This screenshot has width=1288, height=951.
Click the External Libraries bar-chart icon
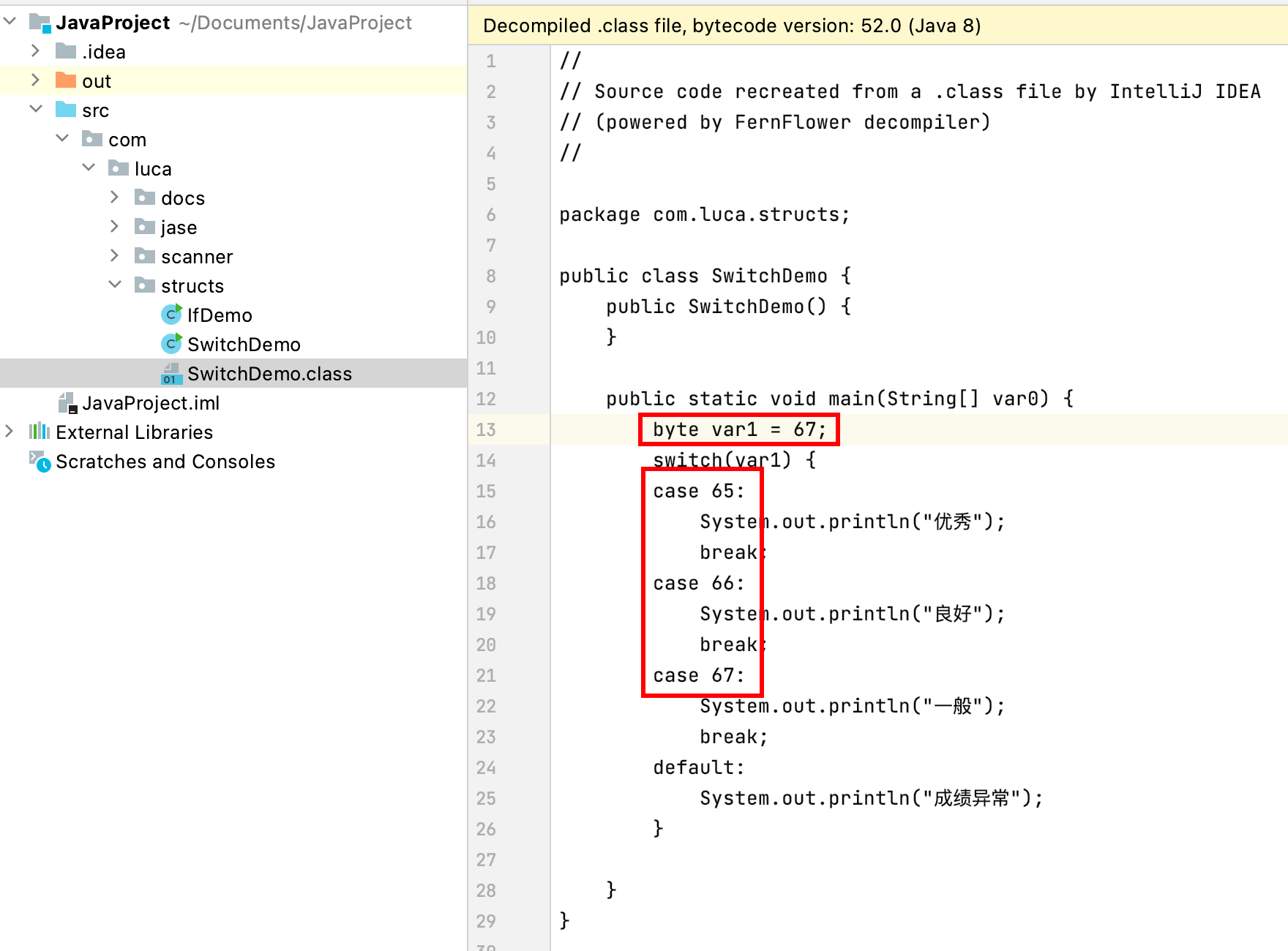pos(40,431)
